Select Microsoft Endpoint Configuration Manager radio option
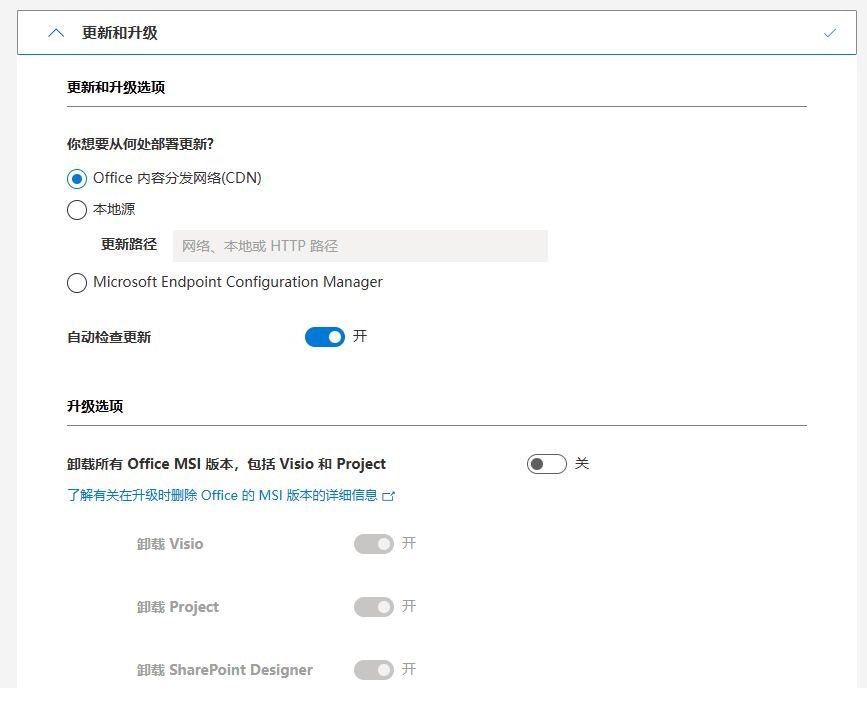Screen dimensions: 867x702 pyautogui.click(x=77, y=283)
